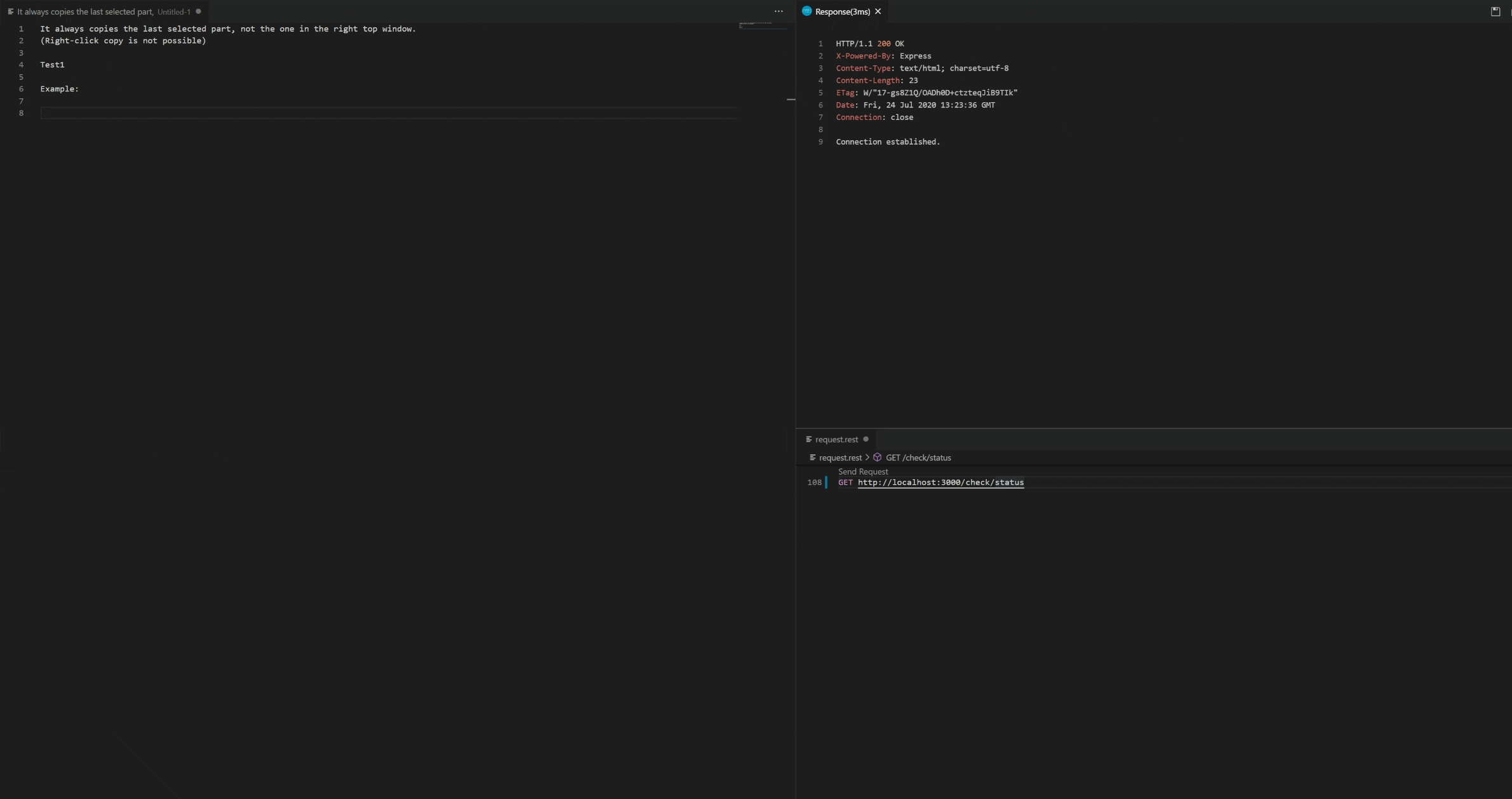Click the cube symbol icon in the breadcrumb
The image size is (1512, 799).
(877, 457)
